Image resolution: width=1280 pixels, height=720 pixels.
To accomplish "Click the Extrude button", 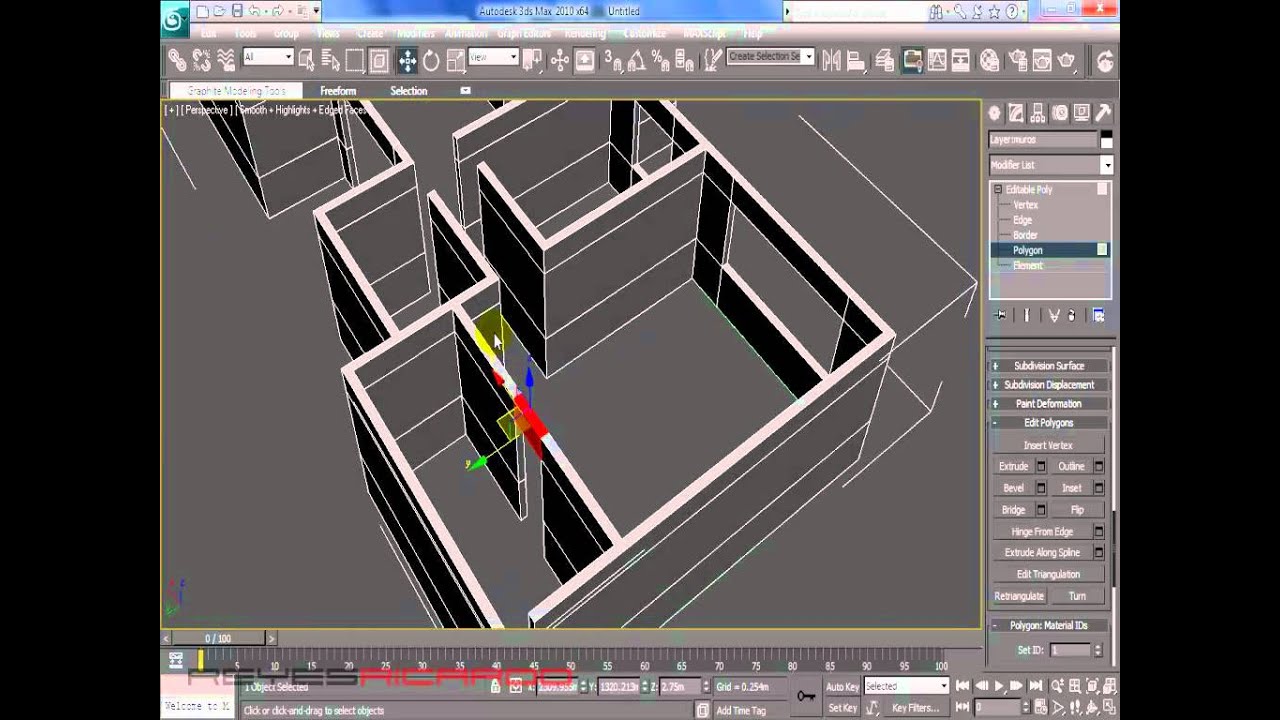I will [1013, 467].
